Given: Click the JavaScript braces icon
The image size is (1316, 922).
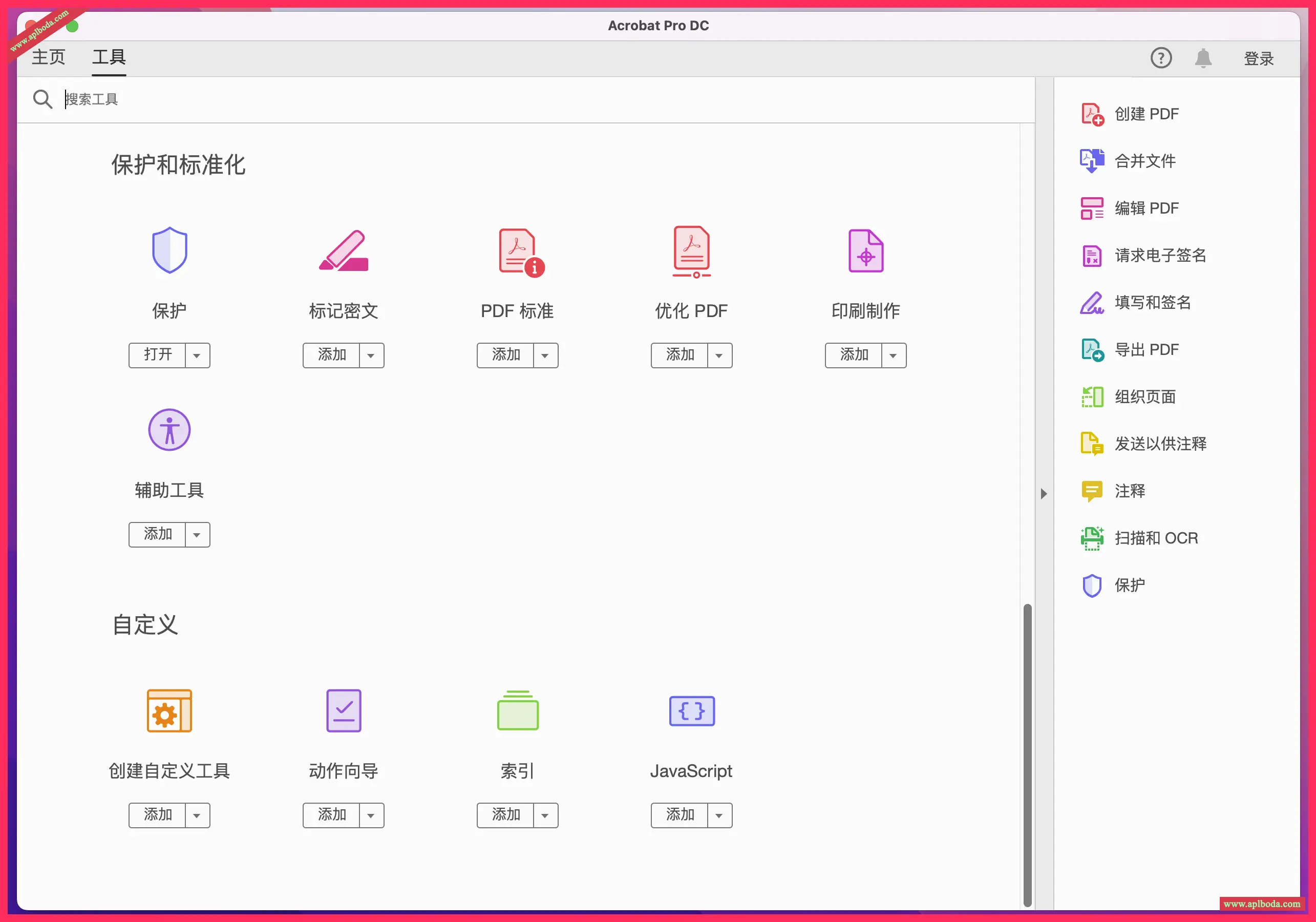Looking at the screenshot, I should click(691, 711).
